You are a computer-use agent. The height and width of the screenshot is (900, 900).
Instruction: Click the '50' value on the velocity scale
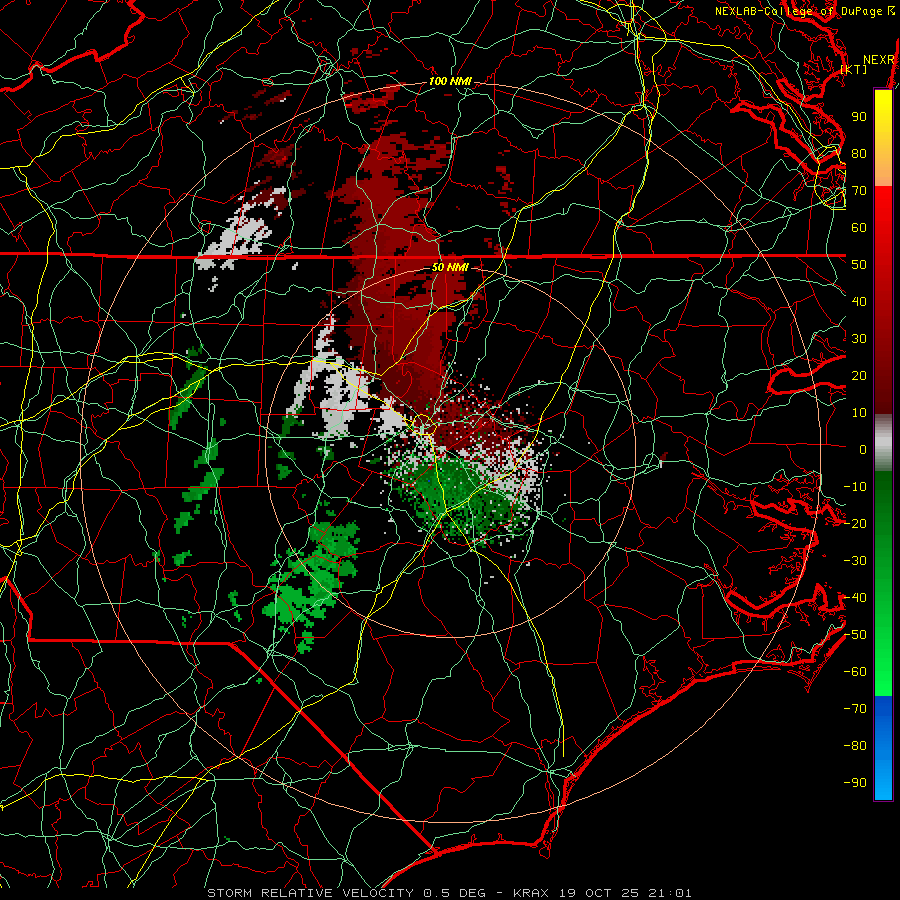click(x=859, y=265)
